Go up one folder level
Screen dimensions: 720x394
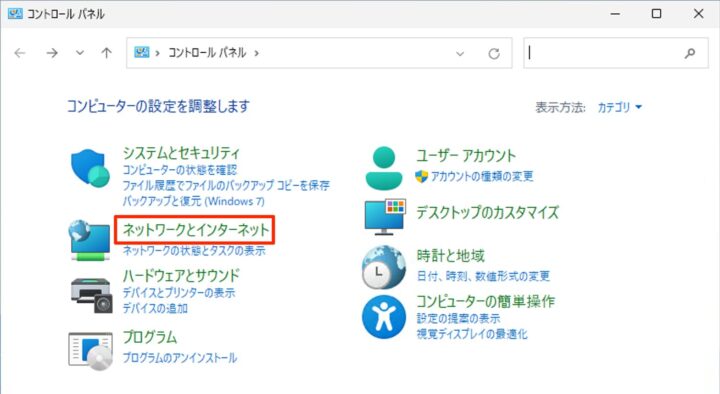click(107, 53)
